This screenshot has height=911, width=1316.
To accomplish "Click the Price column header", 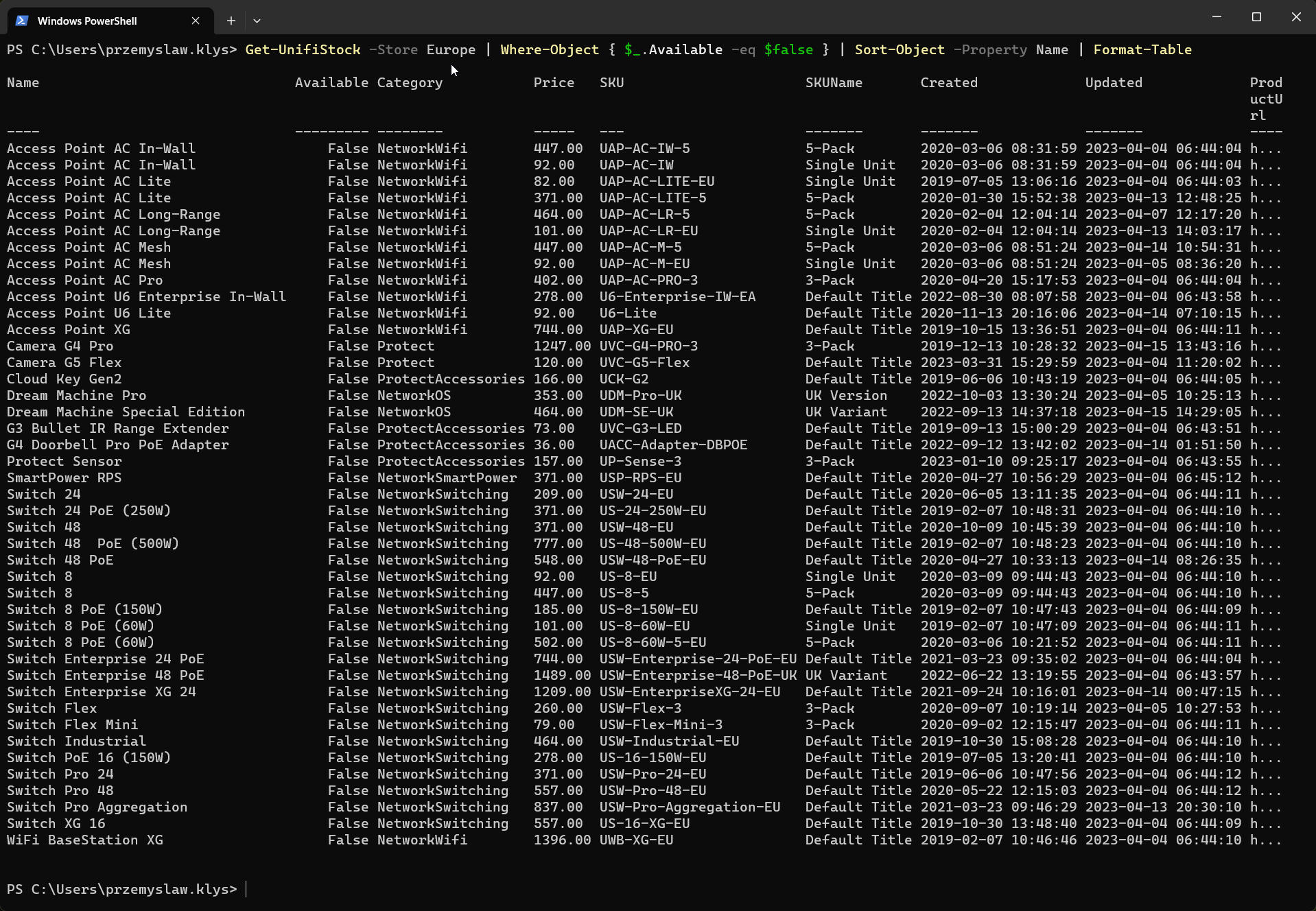I will 554,82.
